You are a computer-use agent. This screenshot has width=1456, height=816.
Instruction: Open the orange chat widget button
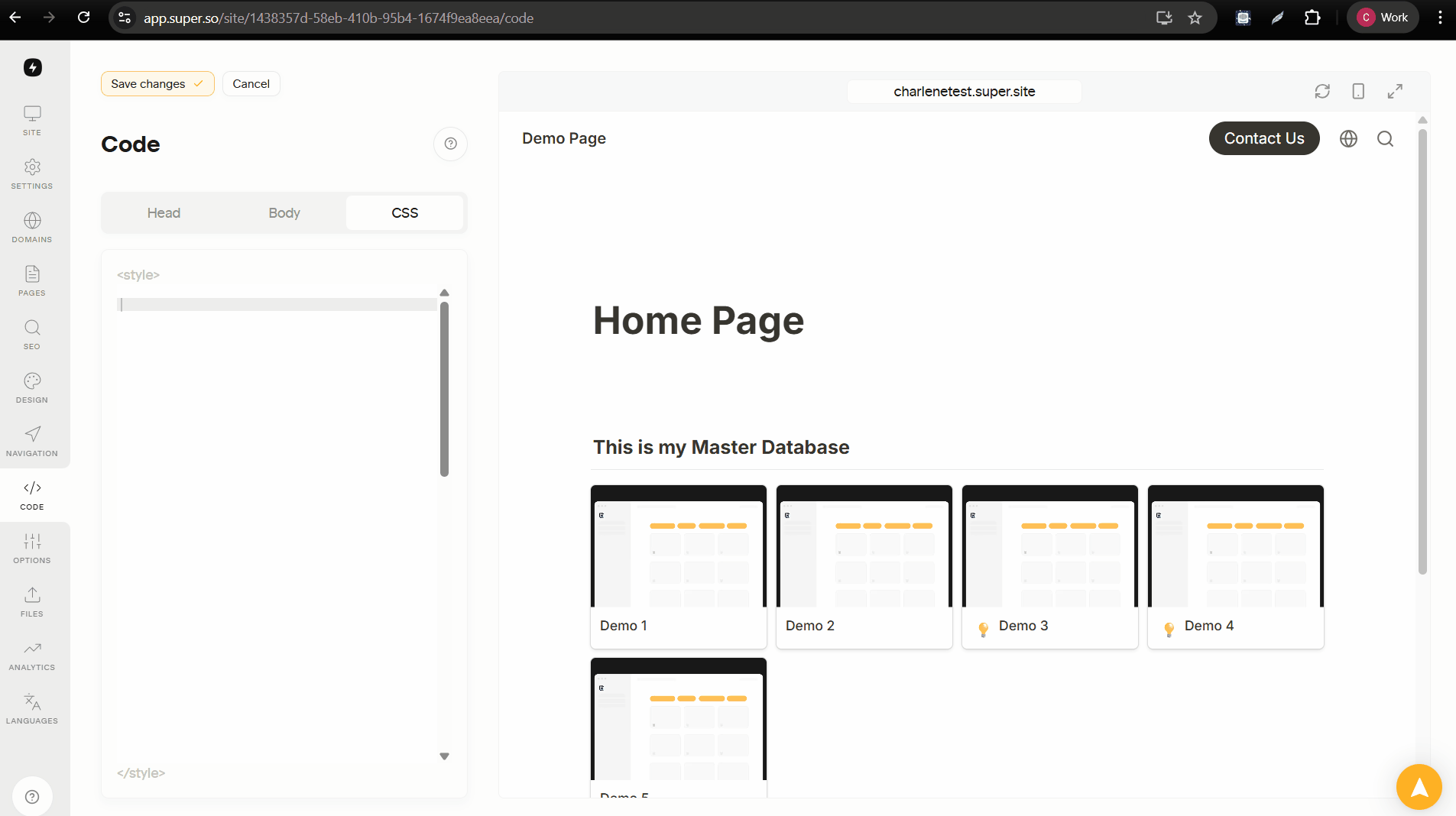point(1419,787)
